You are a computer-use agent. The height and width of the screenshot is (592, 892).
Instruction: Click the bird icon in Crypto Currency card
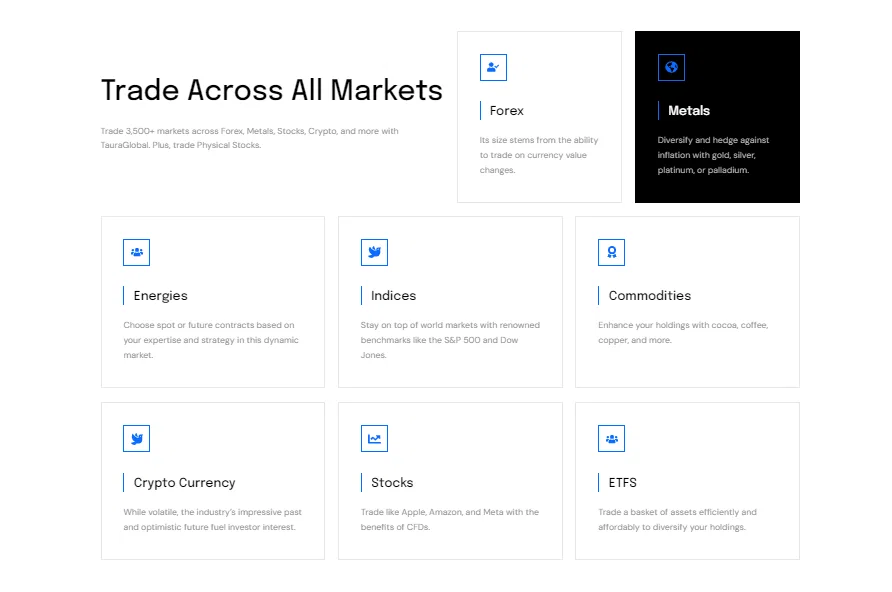tap(137, 438)
